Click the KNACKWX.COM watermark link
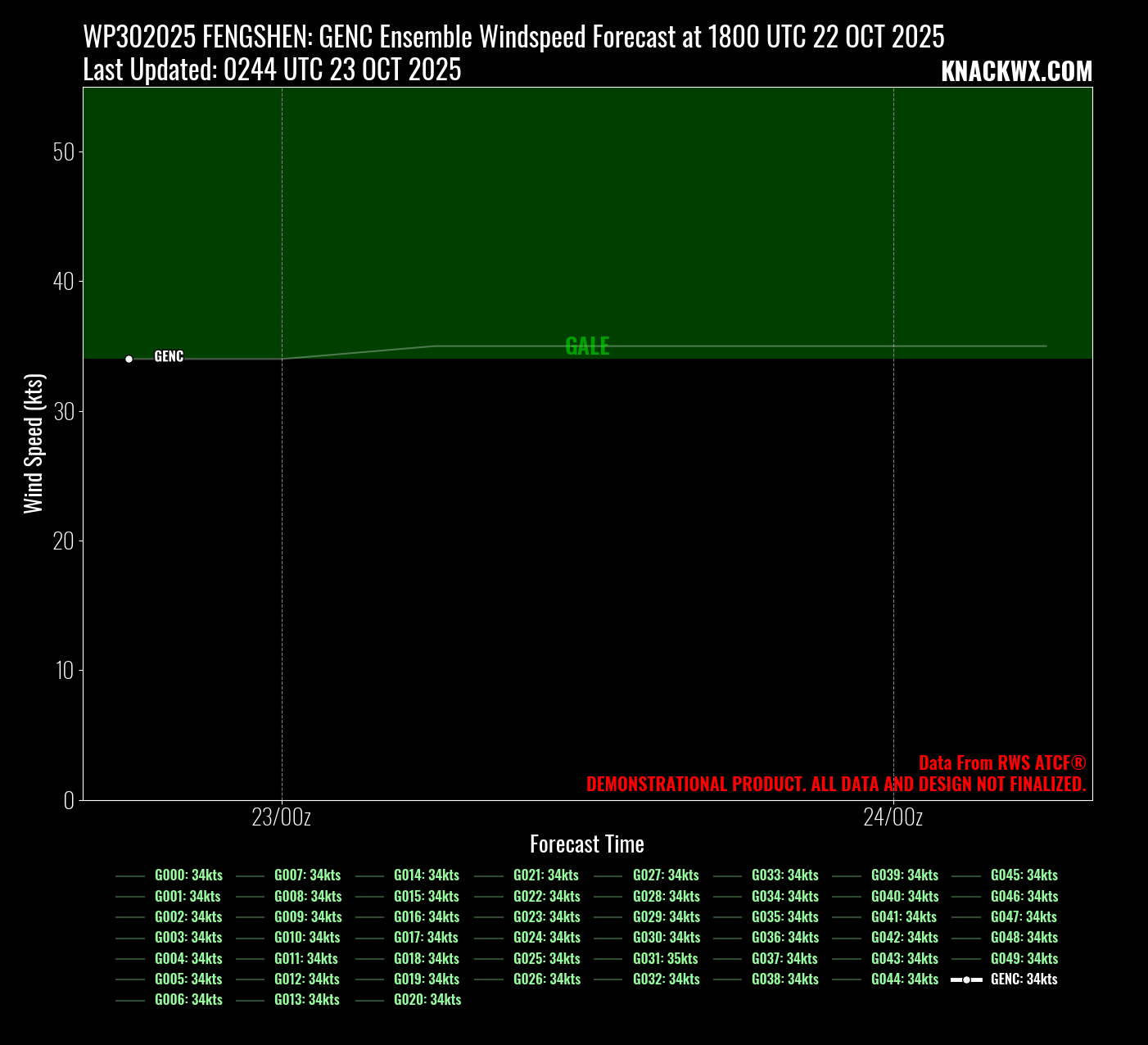The image size is (1148, 1045). 1016,72
